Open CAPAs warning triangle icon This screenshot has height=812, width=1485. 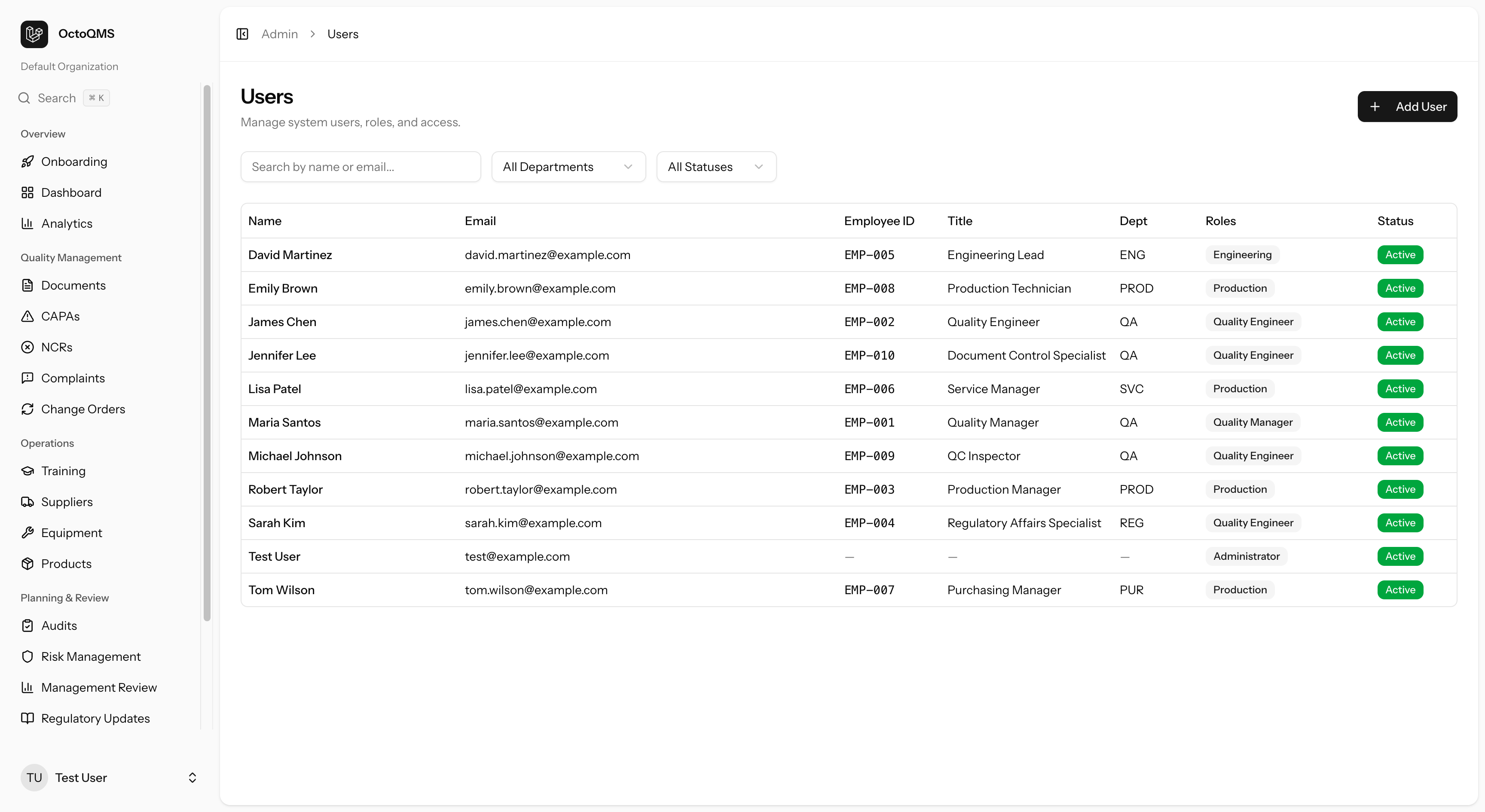click(x=27, y=316)
